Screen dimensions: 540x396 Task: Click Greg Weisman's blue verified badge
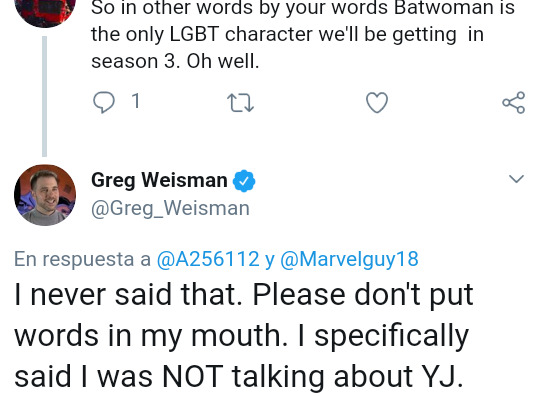[244, 181]
